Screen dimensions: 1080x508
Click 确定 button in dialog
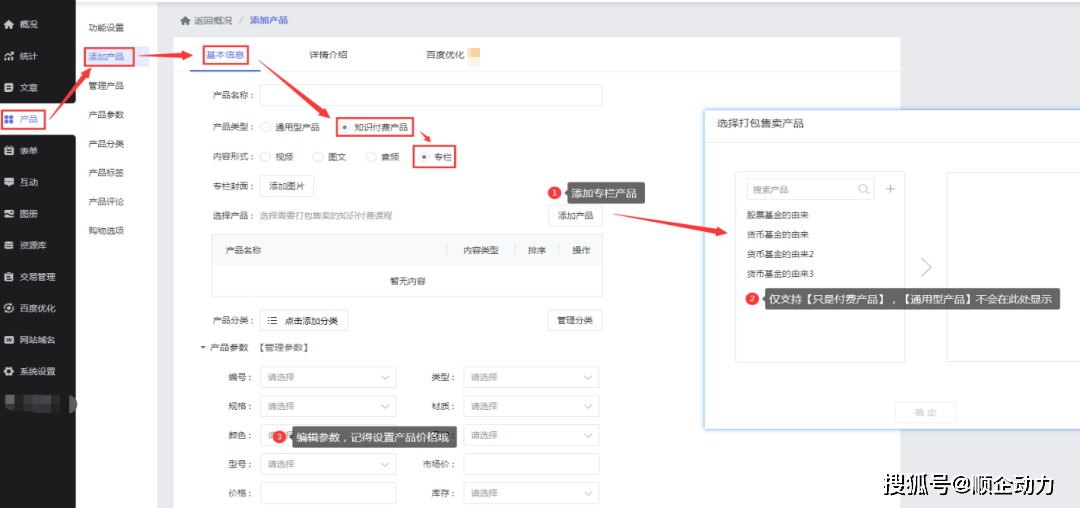[x=925, y=412]
